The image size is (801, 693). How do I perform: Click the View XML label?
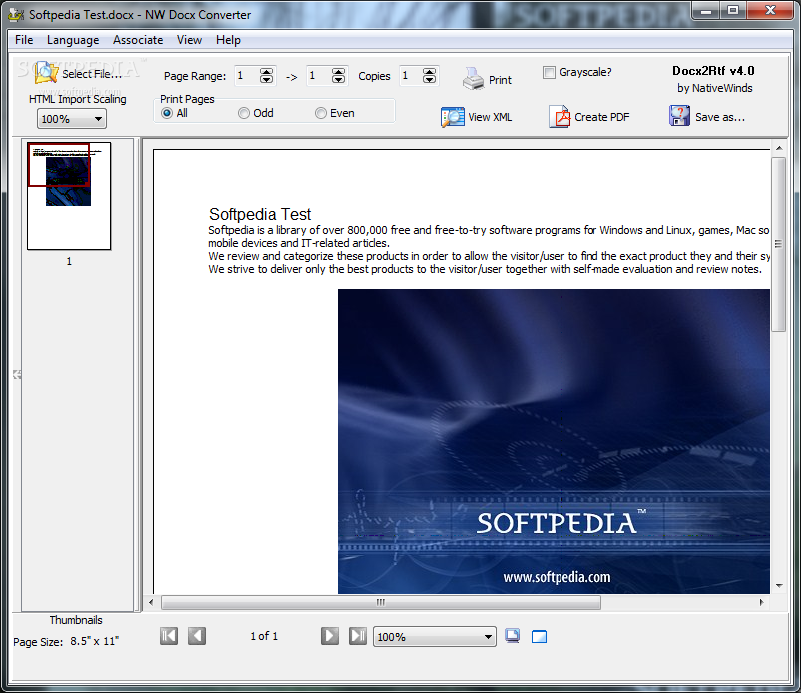click(490, 117)
